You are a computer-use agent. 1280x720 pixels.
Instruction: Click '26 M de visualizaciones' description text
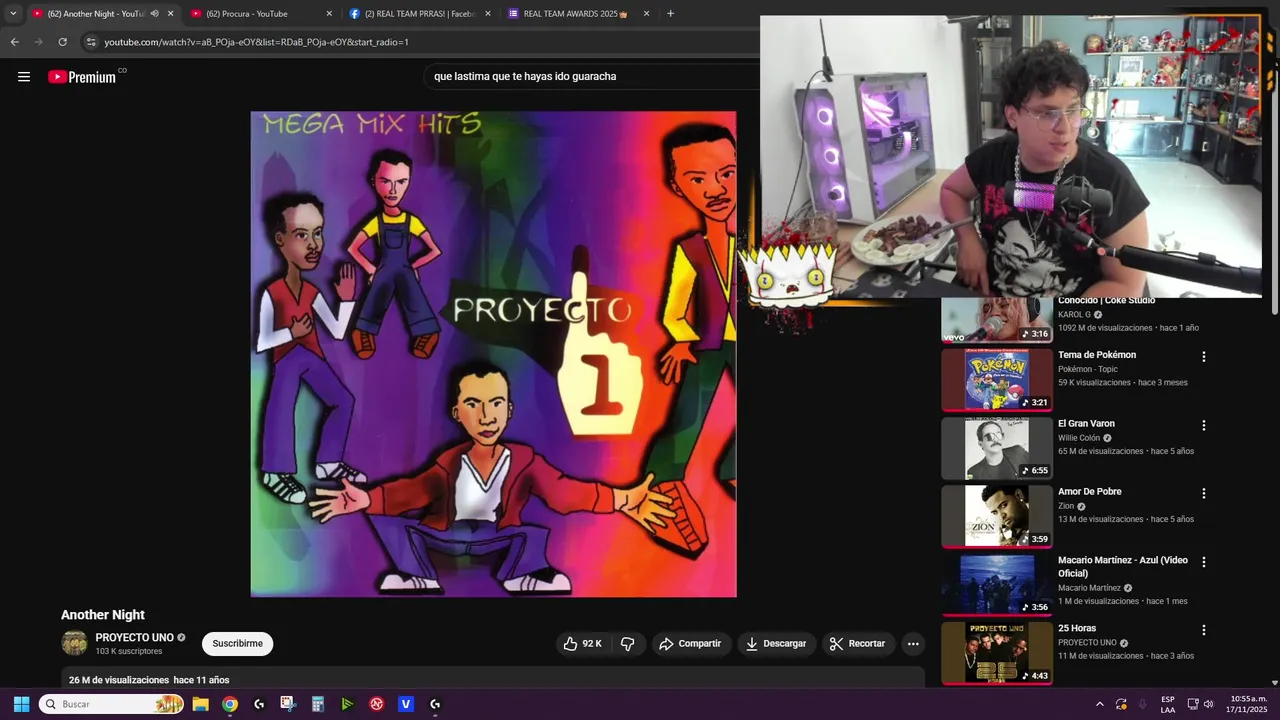(x=119, y=680)
